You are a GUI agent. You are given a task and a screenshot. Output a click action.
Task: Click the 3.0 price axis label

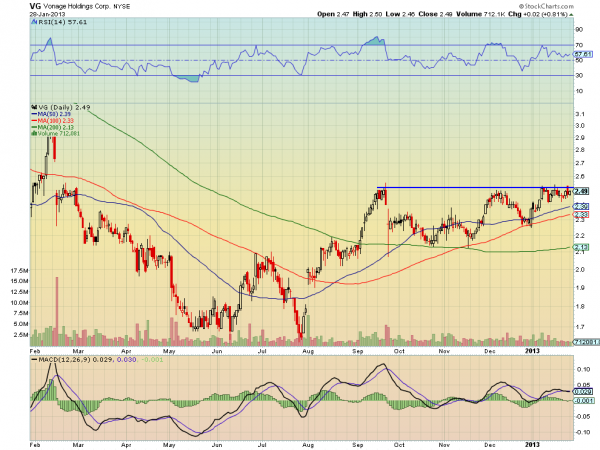click(x=580, y=126)
